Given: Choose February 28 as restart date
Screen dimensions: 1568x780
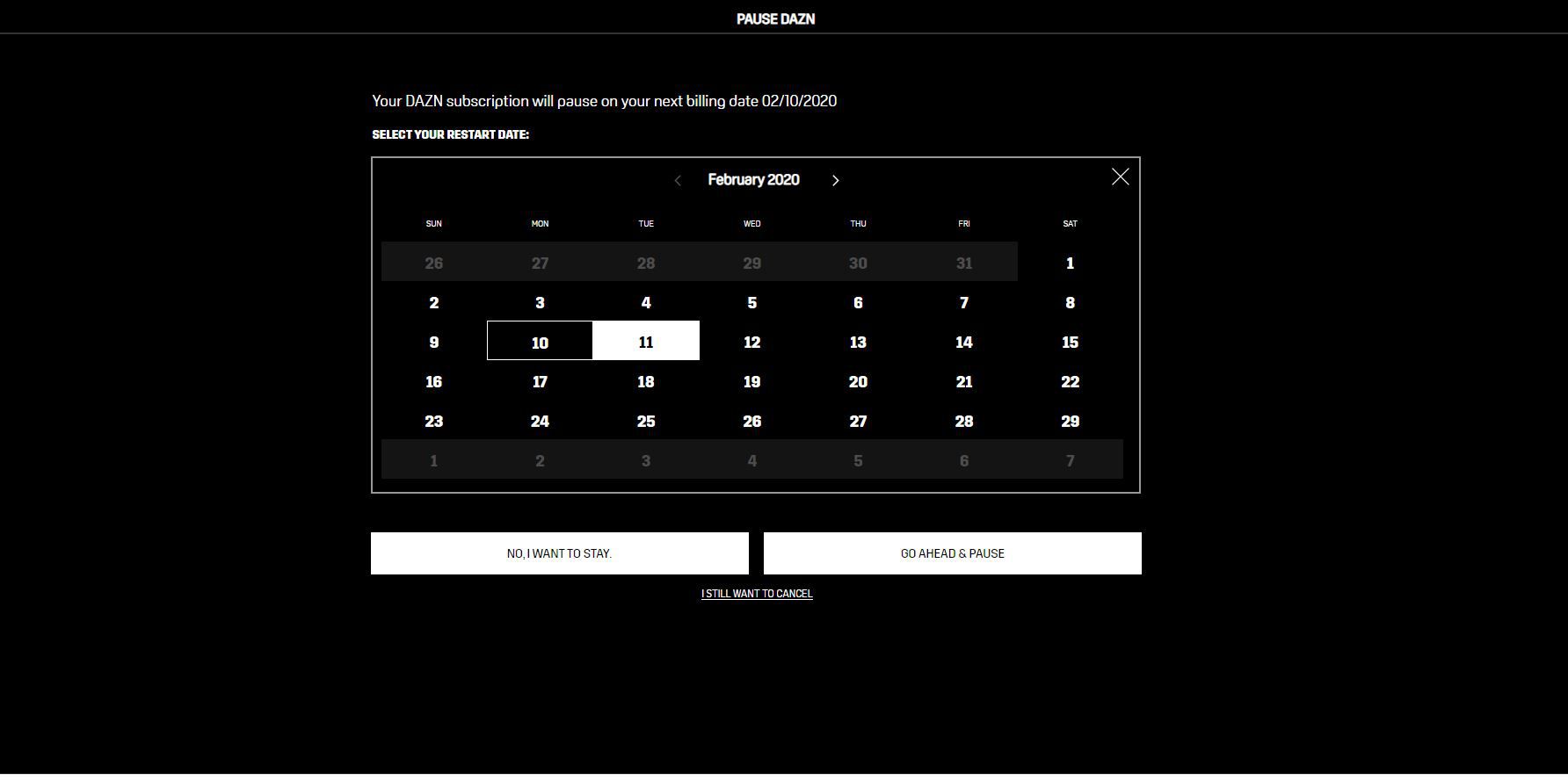Looking at the screenshot, I should click(x=964, y=420).
